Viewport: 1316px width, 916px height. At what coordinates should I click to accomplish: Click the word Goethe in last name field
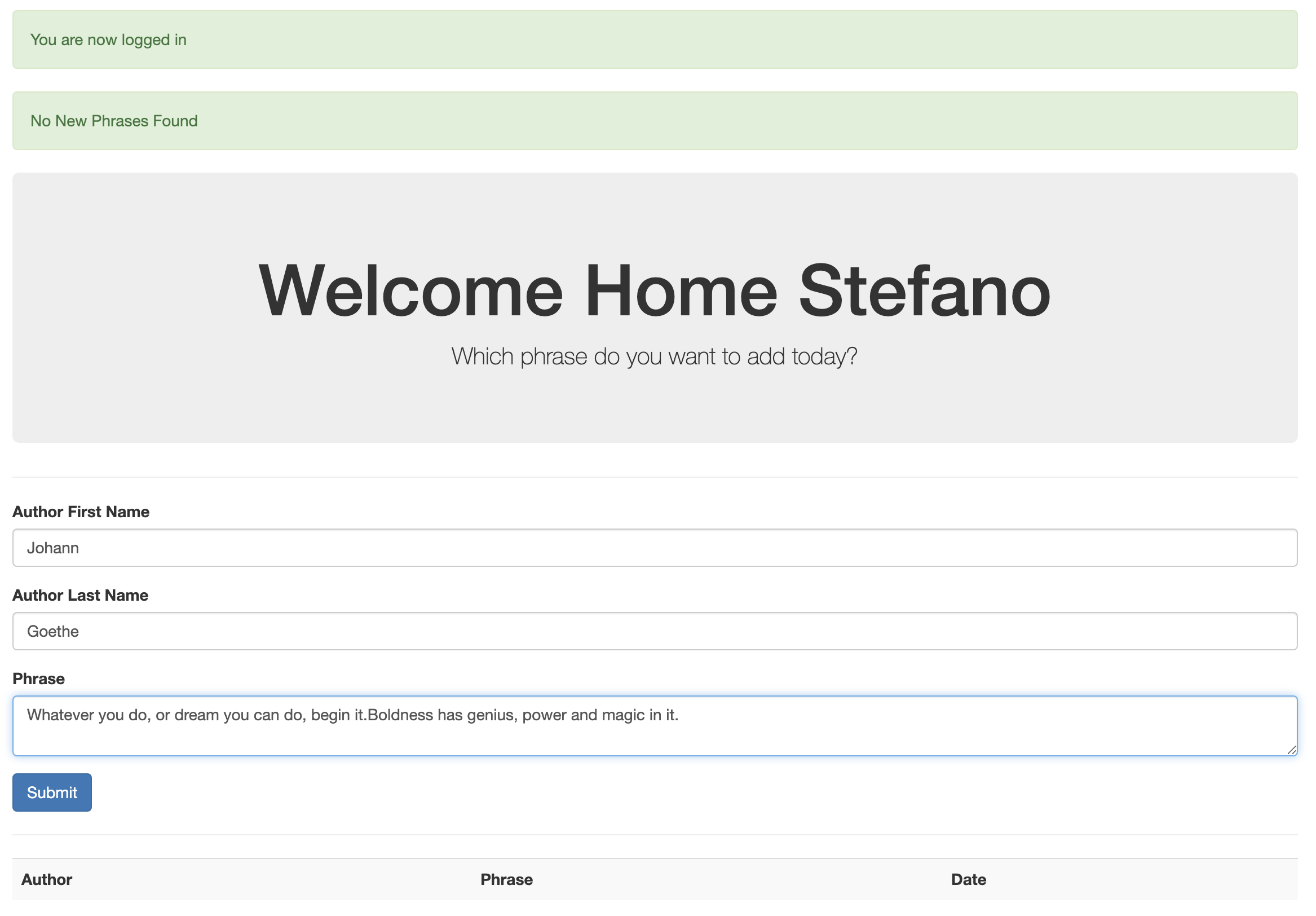(53, 632)
